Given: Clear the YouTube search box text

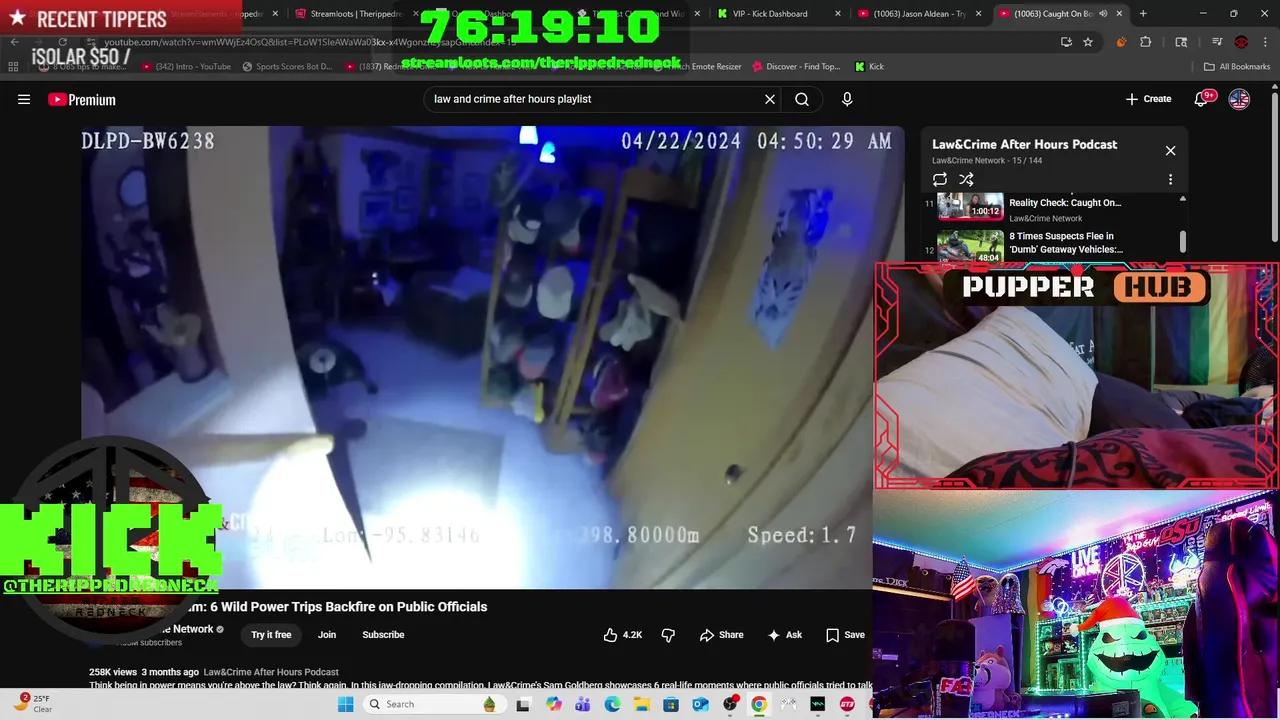Looking at the screenshot, I should coord(770,99).
